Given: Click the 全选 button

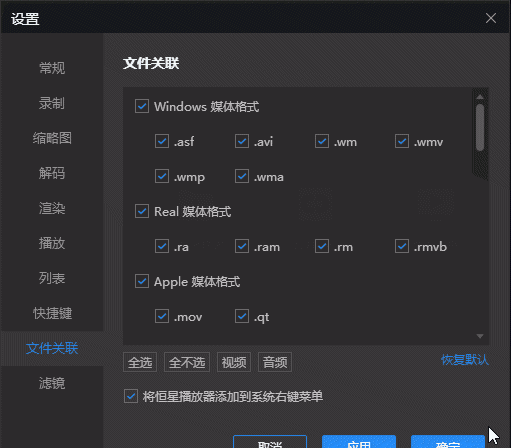Looking at the screenshot, I should pyautogui.click(x=140, y=362).
